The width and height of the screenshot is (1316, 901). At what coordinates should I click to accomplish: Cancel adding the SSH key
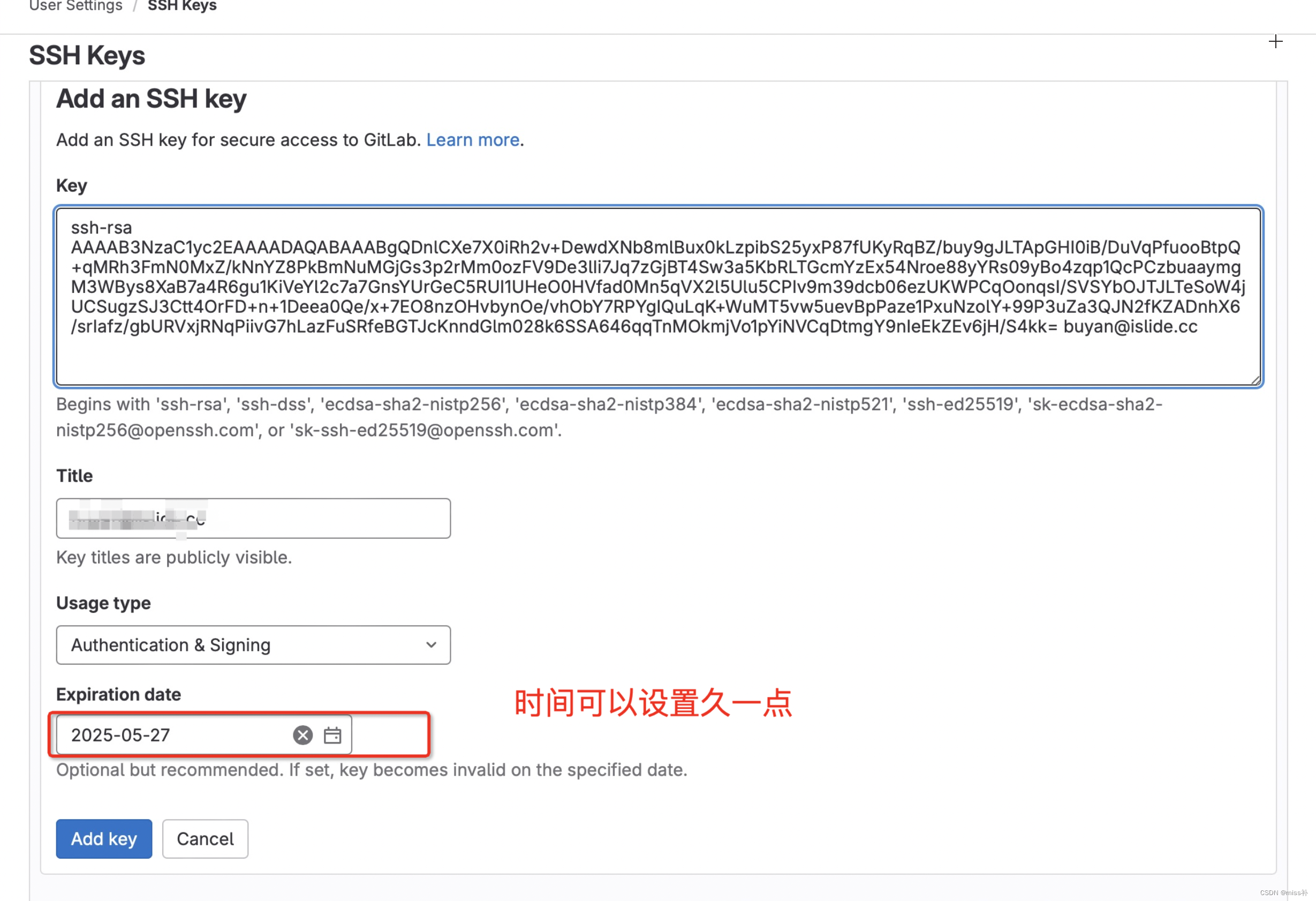[x=205, y=838]
